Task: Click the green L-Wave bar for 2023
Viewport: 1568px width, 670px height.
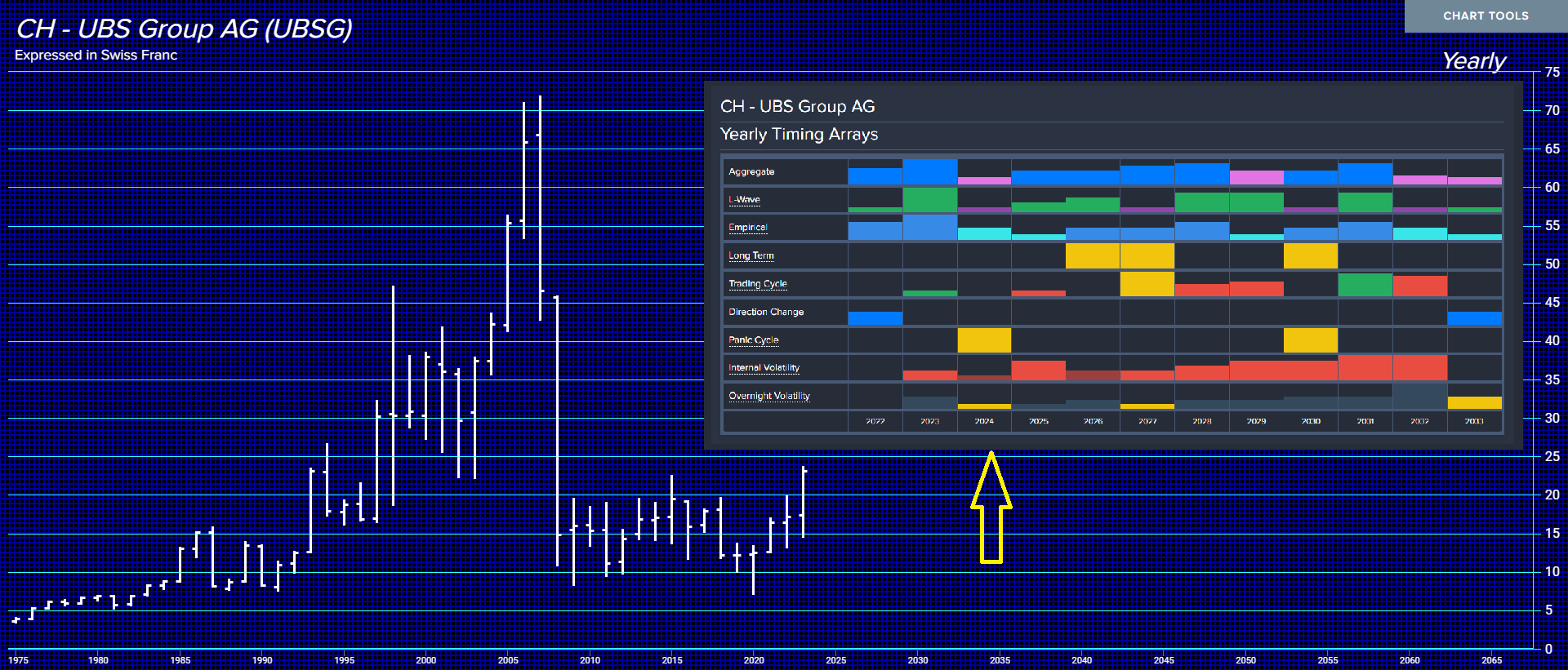Action: click(929, 200)
